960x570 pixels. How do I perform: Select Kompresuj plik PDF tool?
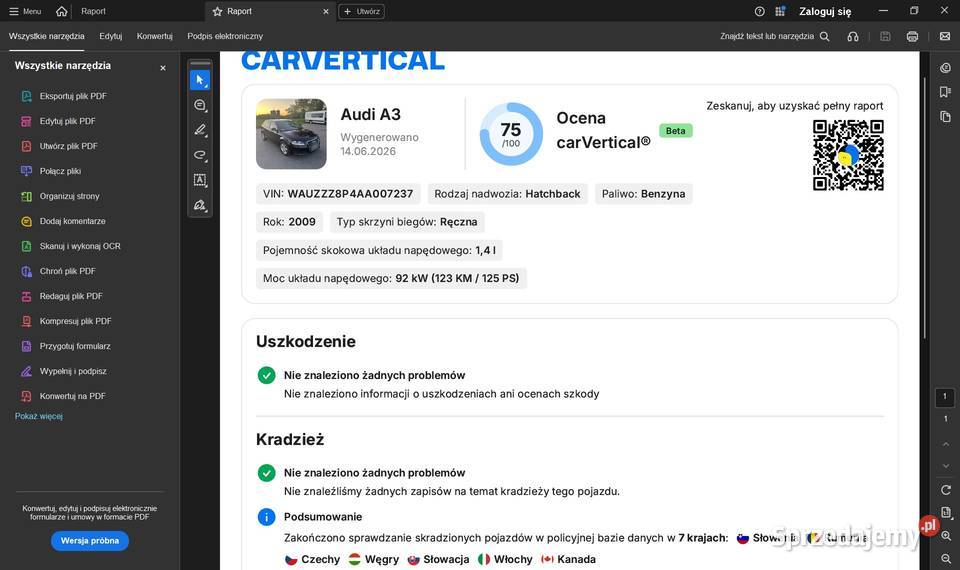click(x=66, y=321)
